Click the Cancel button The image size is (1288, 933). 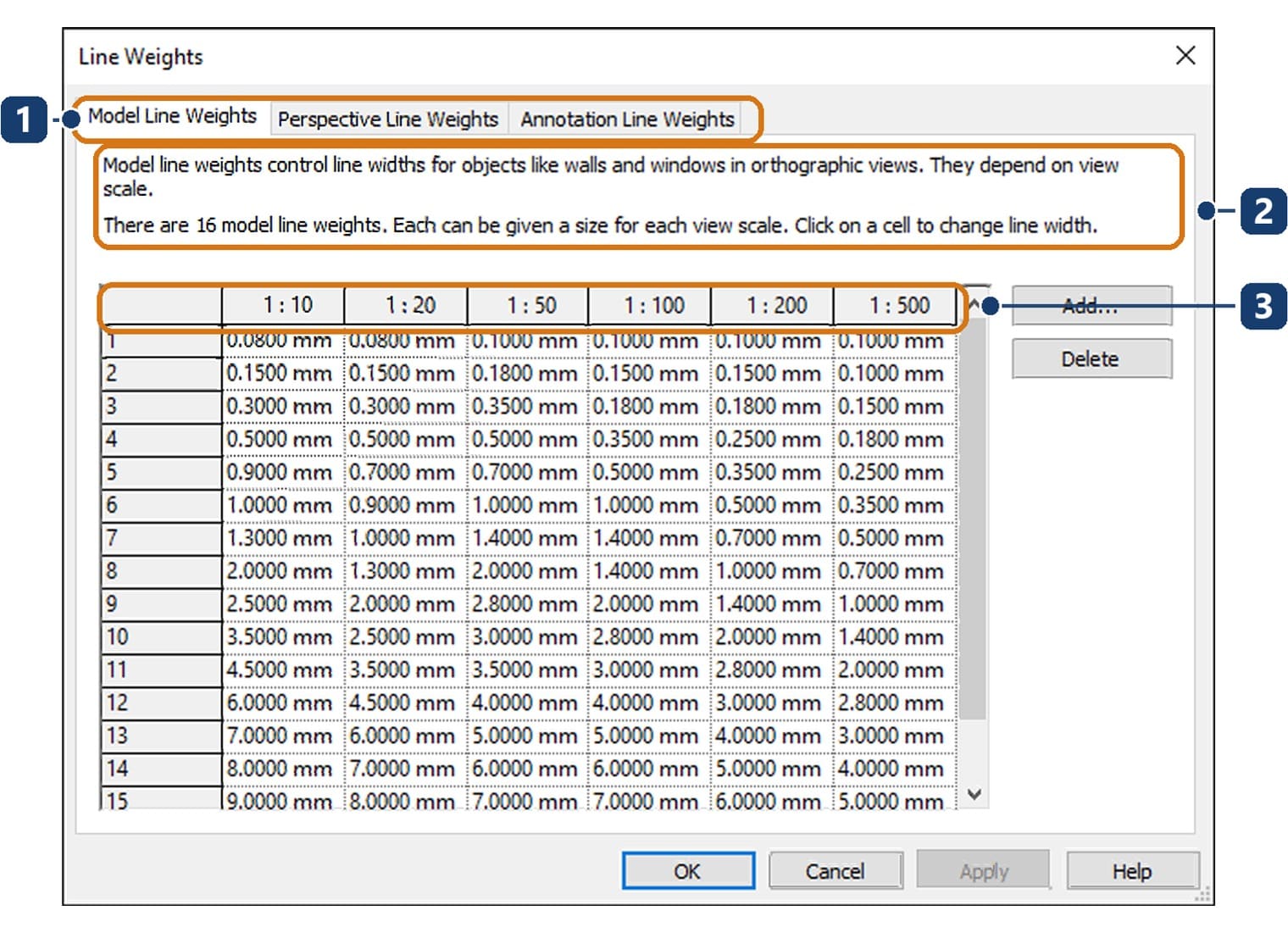[x=836, y=871]
